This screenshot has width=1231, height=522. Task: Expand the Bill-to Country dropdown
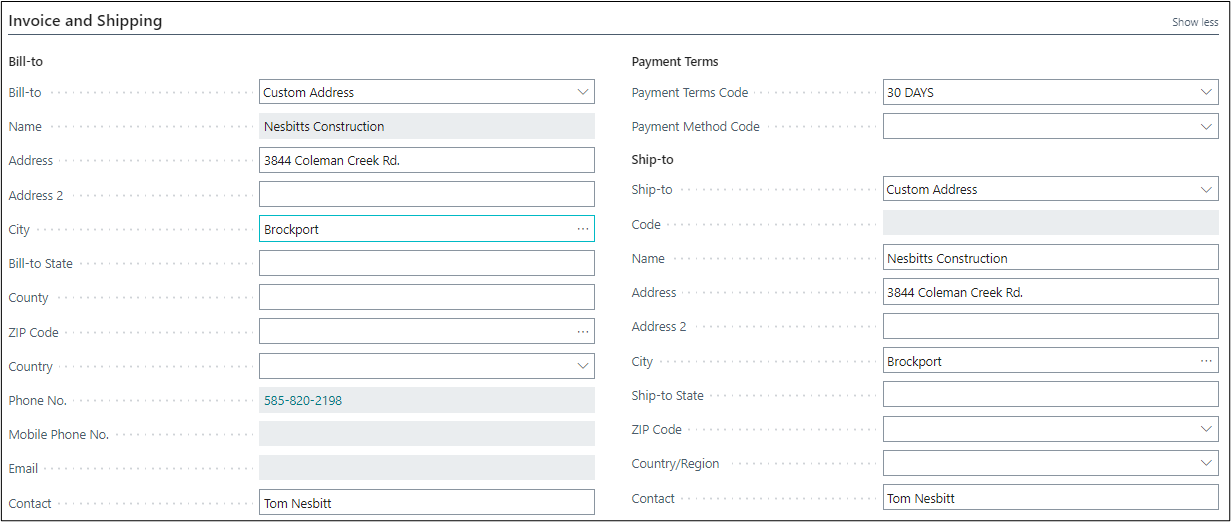coord(583,366)
